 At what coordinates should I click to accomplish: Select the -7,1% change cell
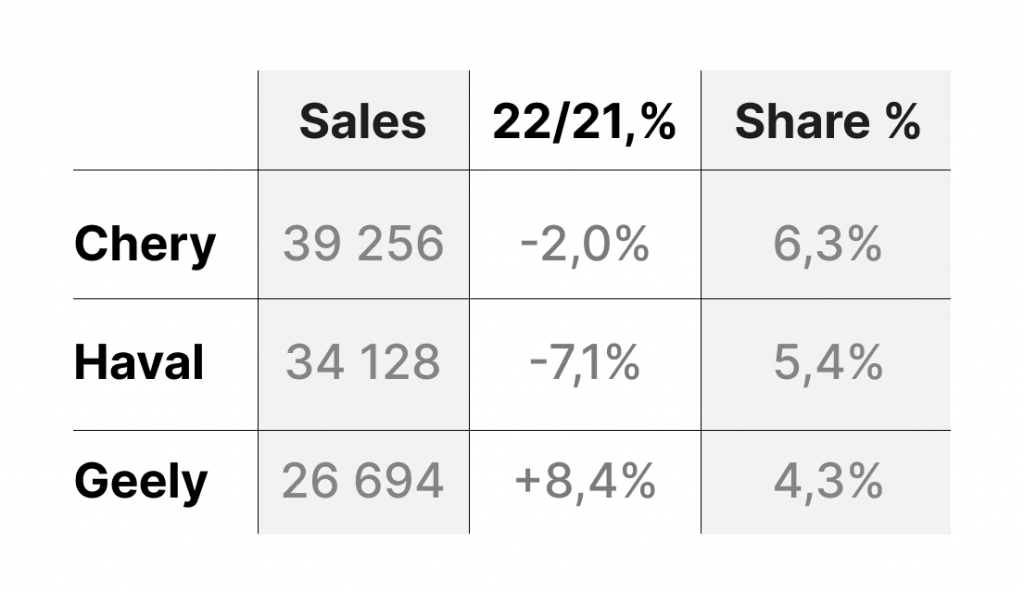coord(584,362)
